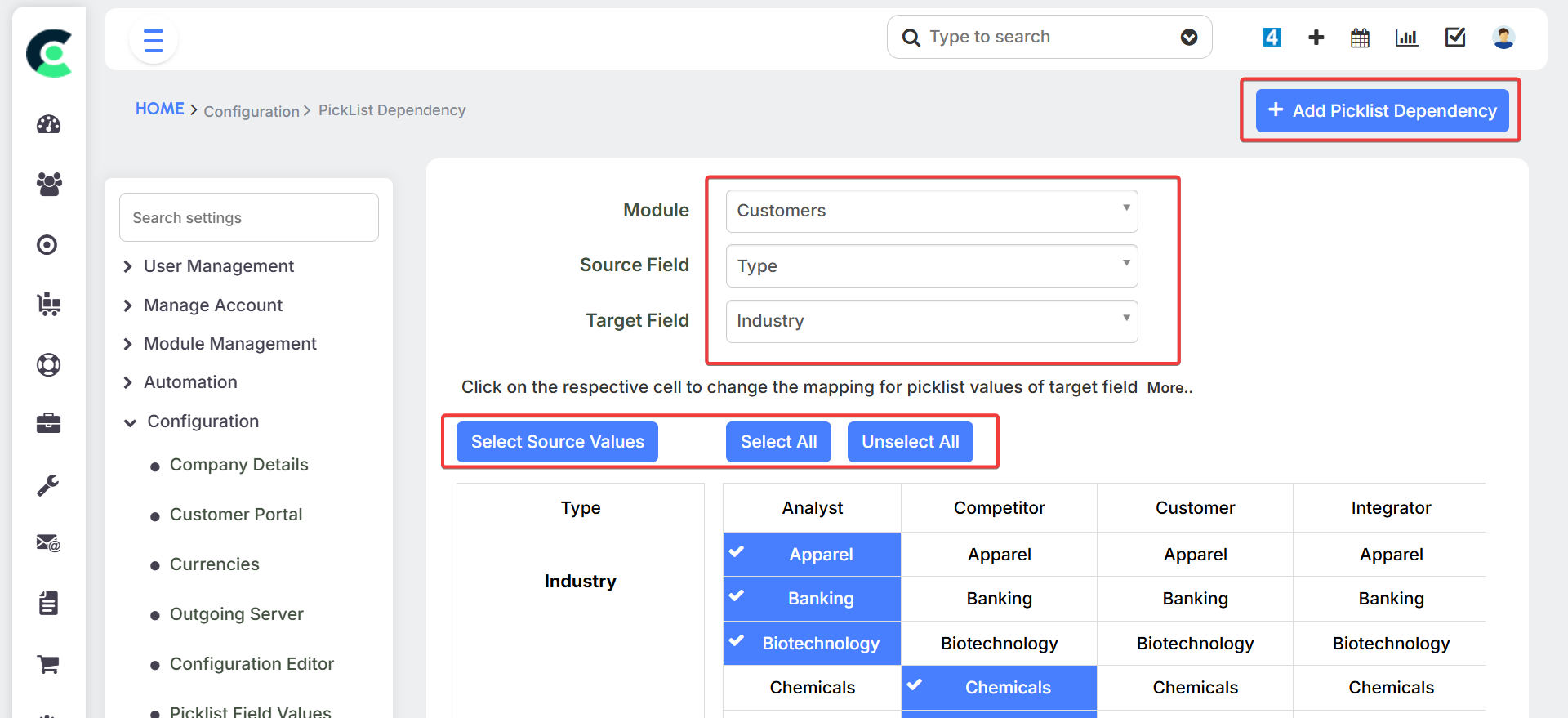
Task: Open the Module dropdown showing Customers
Action: pyautogui.click(x=931, y=211)
